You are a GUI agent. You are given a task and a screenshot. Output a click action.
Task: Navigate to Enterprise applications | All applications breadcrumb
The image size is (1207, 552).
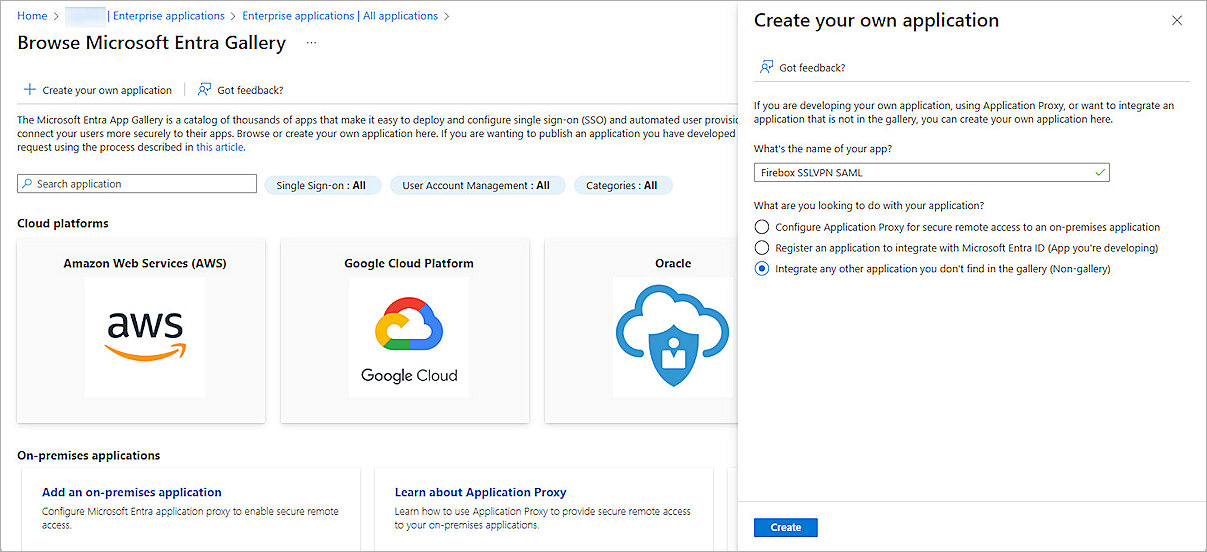(340, 16)
